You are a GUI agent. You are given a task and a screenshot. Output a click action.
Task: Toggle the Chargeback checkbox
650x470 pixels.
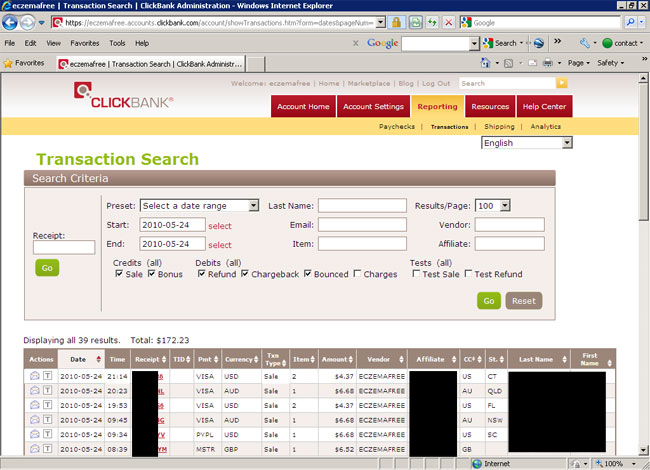click(245, 274)
